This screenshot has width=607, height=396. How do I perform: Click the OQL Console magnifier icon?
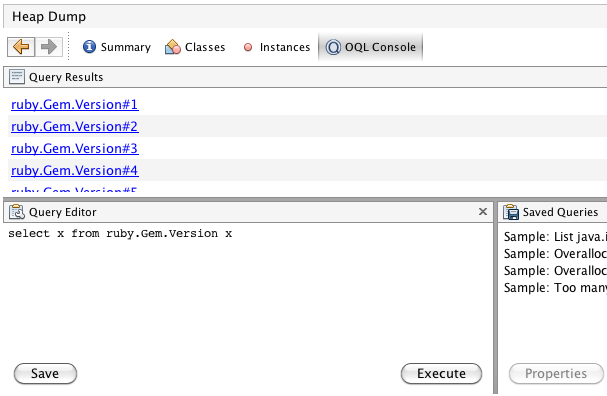click(x=333, y=47)
